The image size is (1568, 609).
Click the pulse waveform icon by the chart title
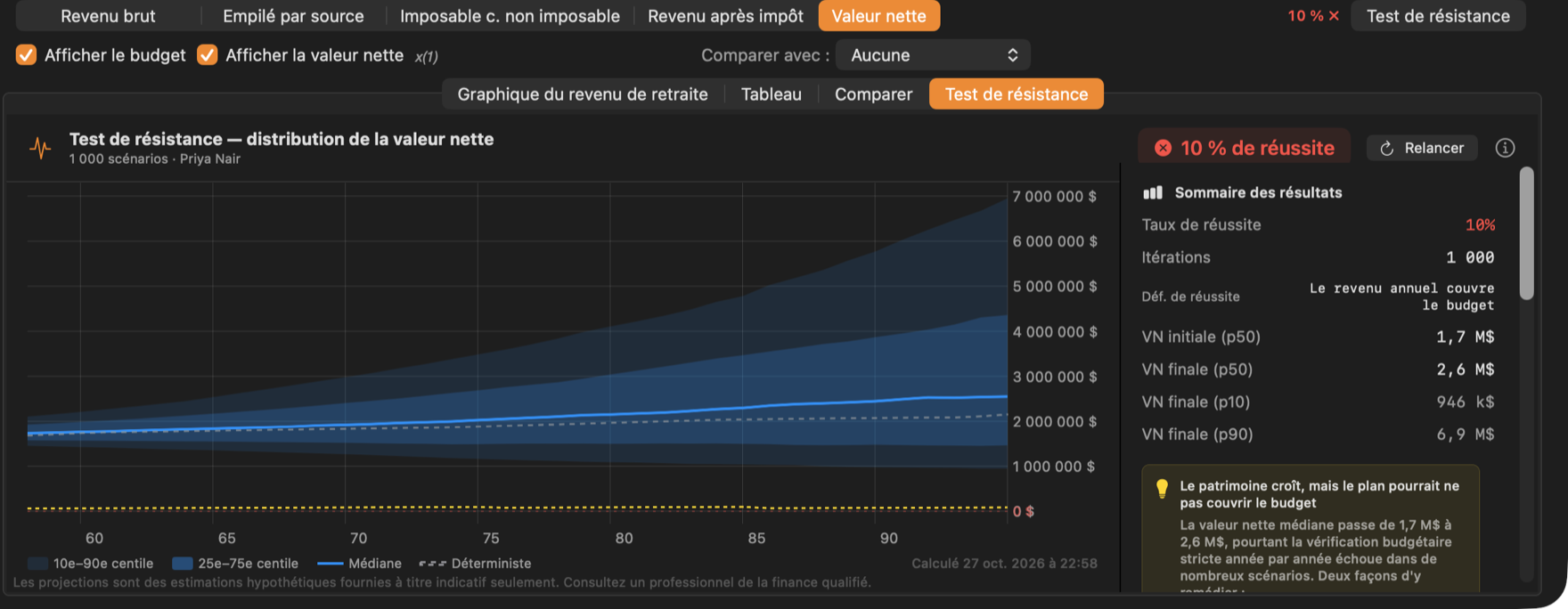(x=40, y=148)
